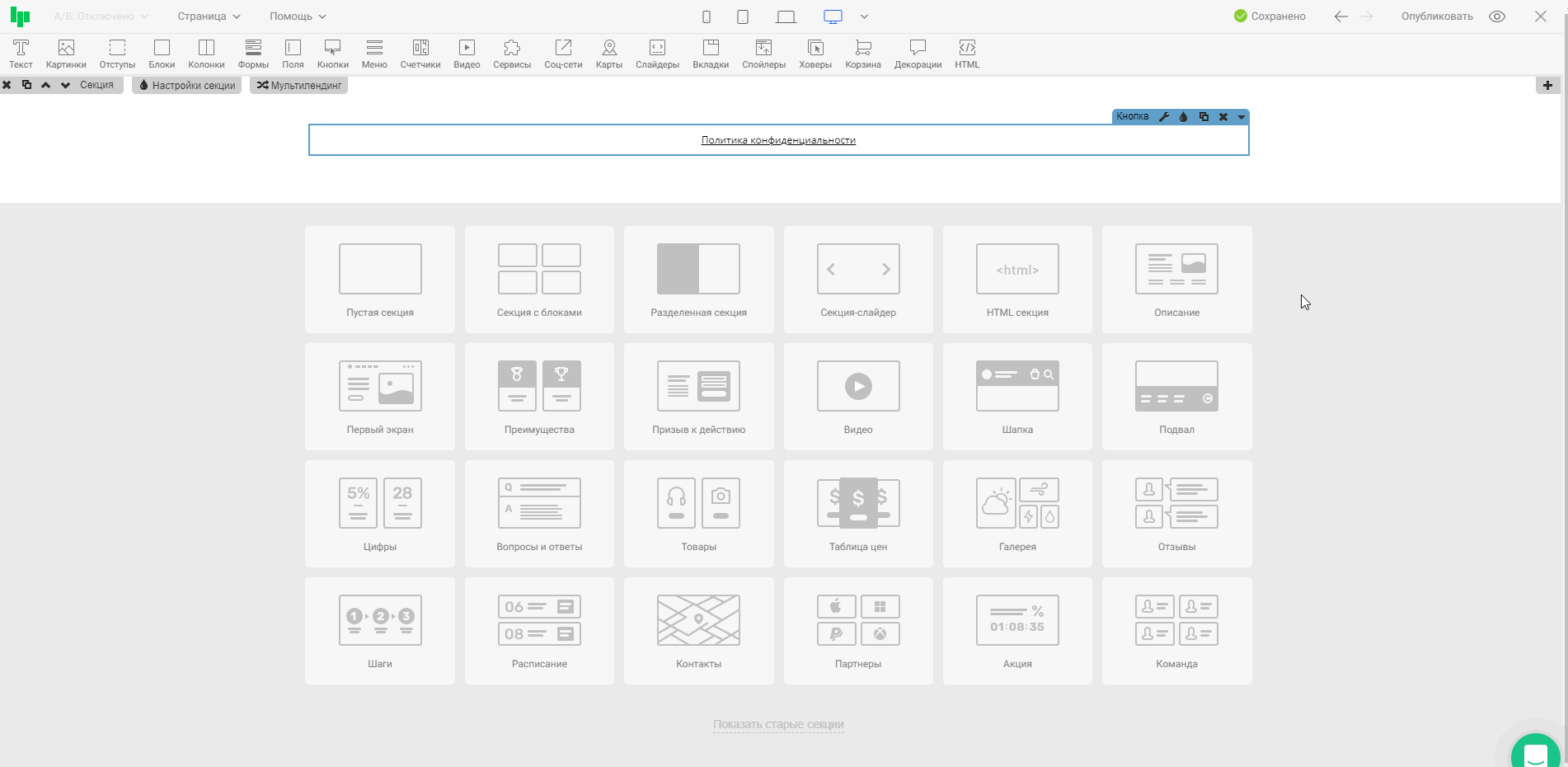1568x767 pixels.
Task: Switch to desktop device view
Action: coord(833,16)
